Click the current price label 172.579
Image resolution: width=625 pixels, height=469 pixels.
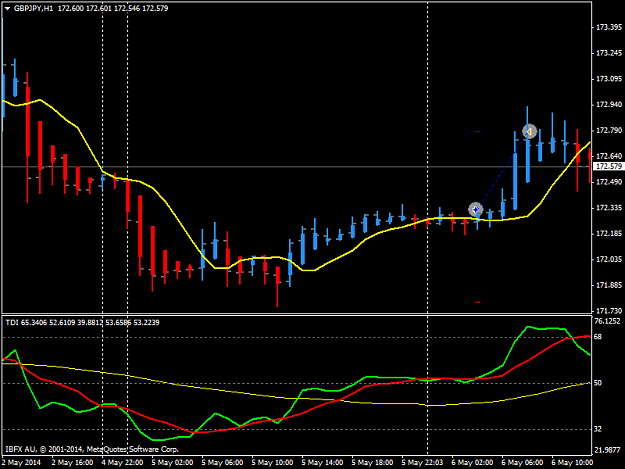(x=609, y=167)
